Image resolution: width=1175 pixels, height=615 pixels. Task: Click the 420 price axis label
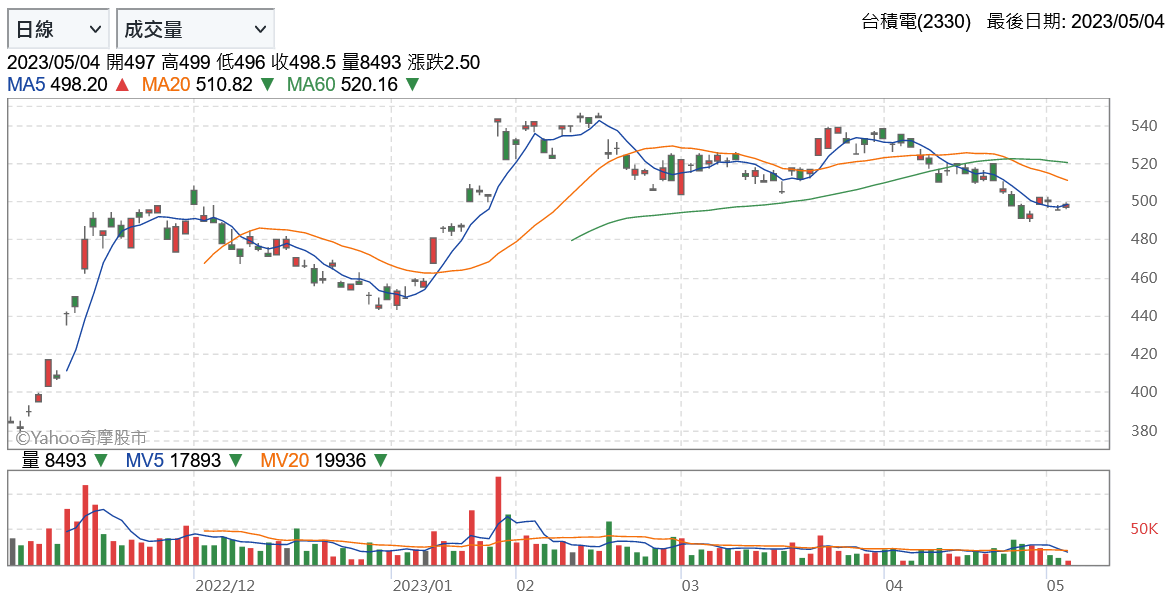1144,354
